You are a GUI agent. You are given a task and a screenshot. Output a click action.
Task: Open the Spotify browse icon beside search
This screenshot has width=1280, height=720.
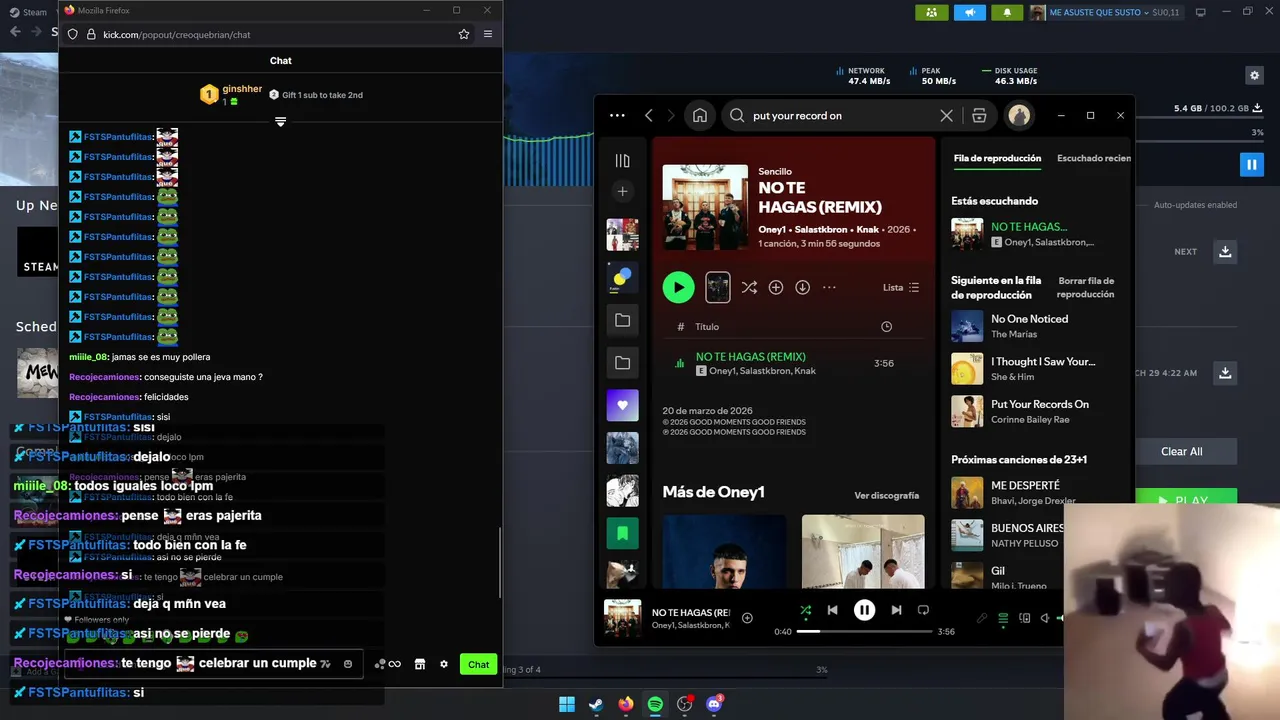(x=979, y=115)
